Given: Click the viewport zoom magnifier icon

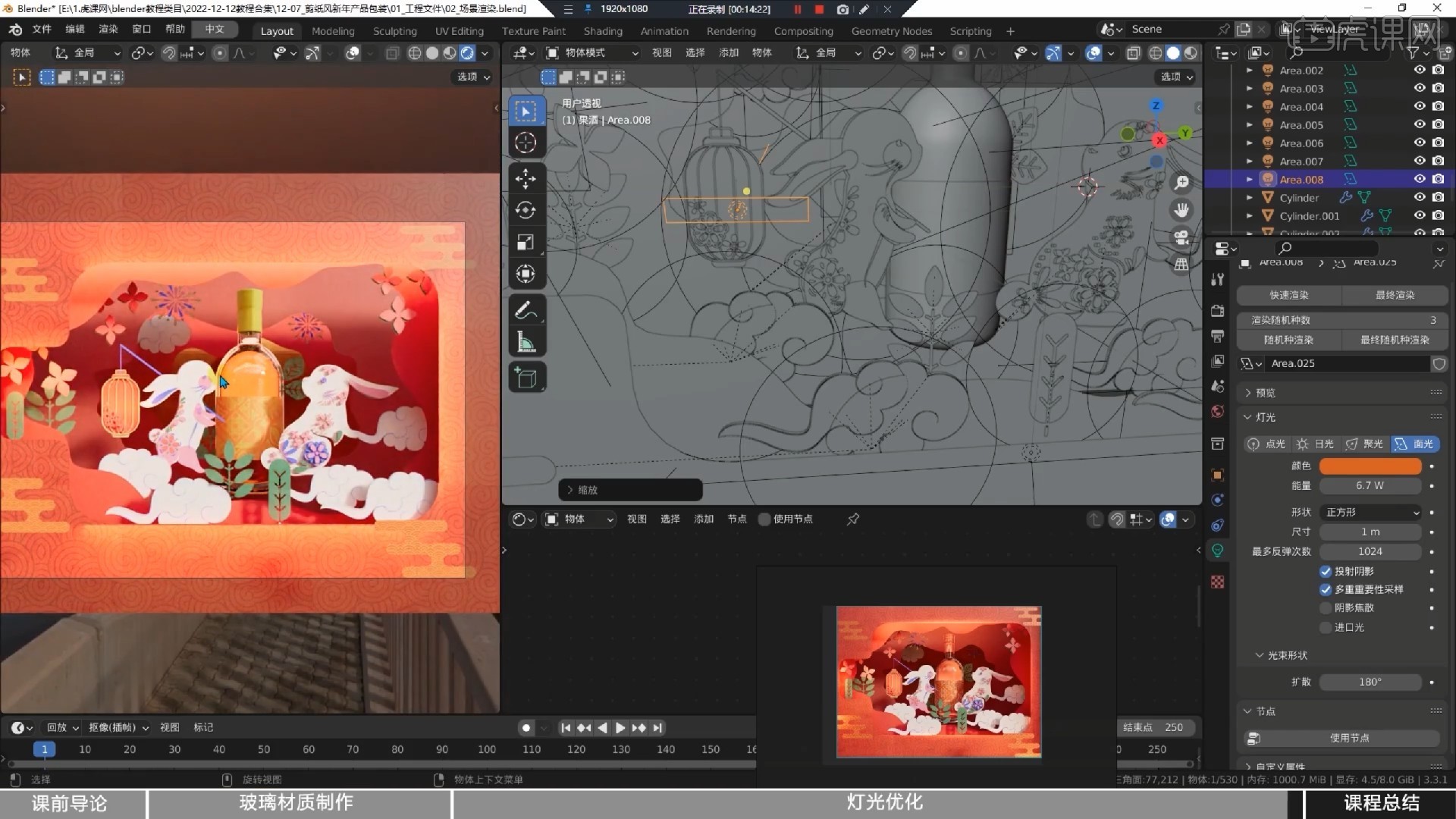Looking at the screenshot, I should pos(1181,183).
